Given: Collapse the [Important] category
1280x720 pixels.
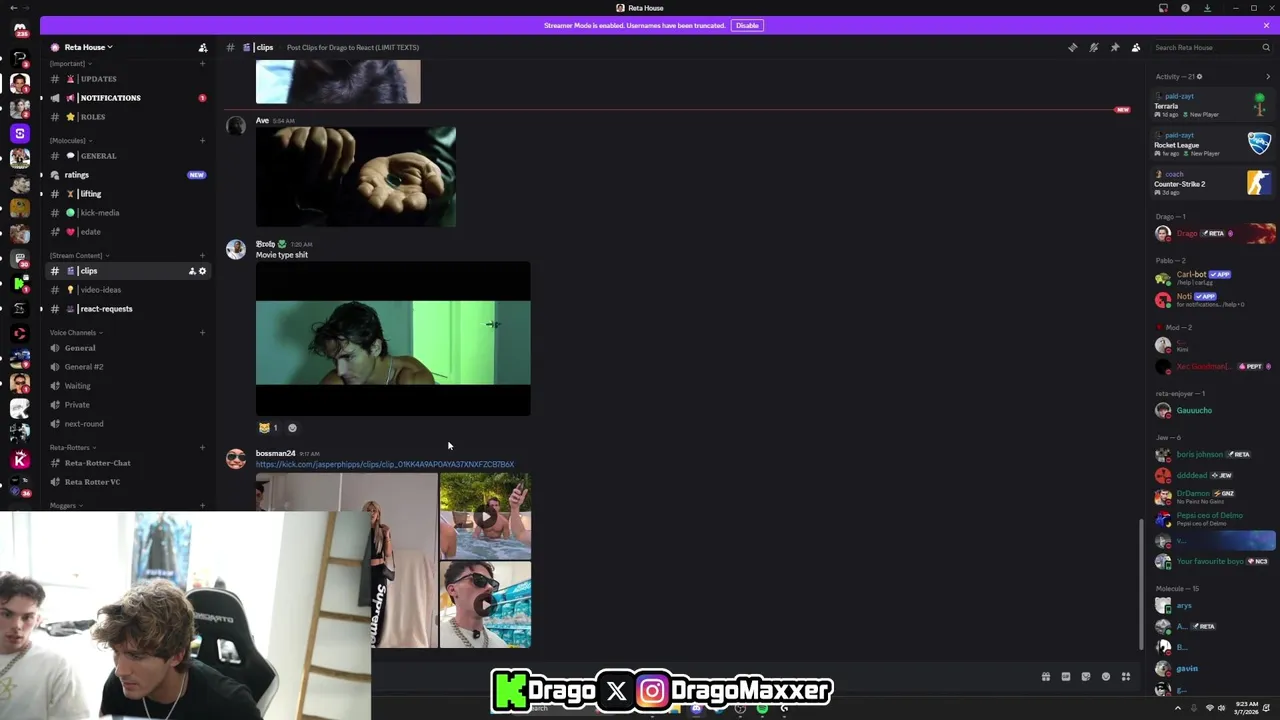Looking at the screenshot, I should click(x=71, y=64).
